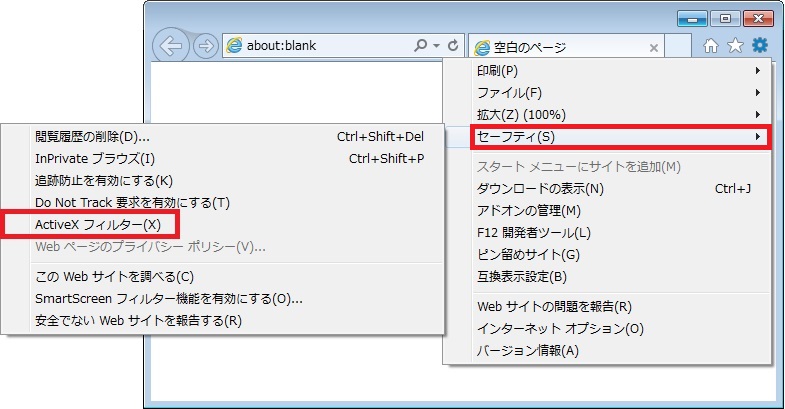Select the 空白のページ tab
Screen dimensions: 785x409
click(x=567, y=47)
